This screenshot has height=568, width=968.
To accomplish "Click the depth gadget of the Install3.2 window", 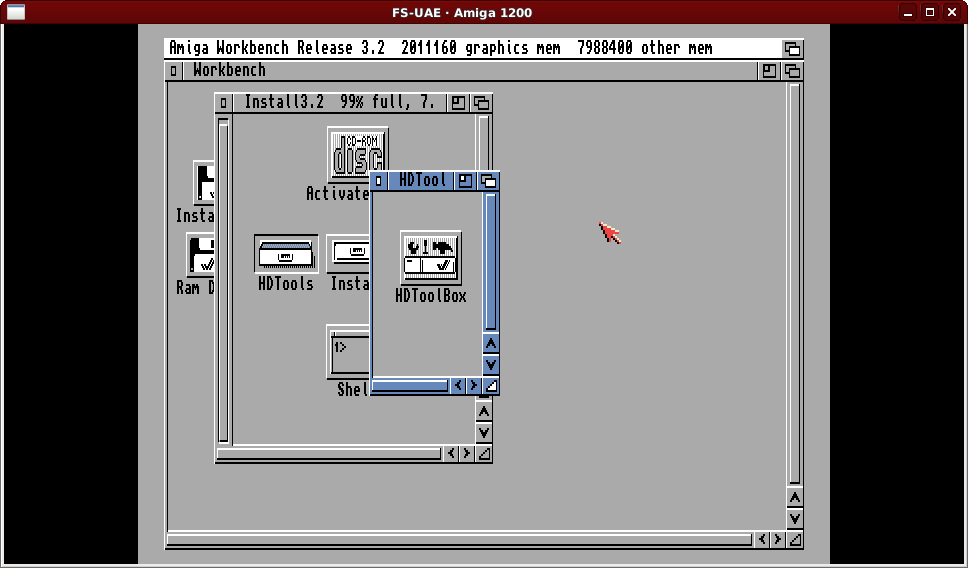I will [482, 102].
